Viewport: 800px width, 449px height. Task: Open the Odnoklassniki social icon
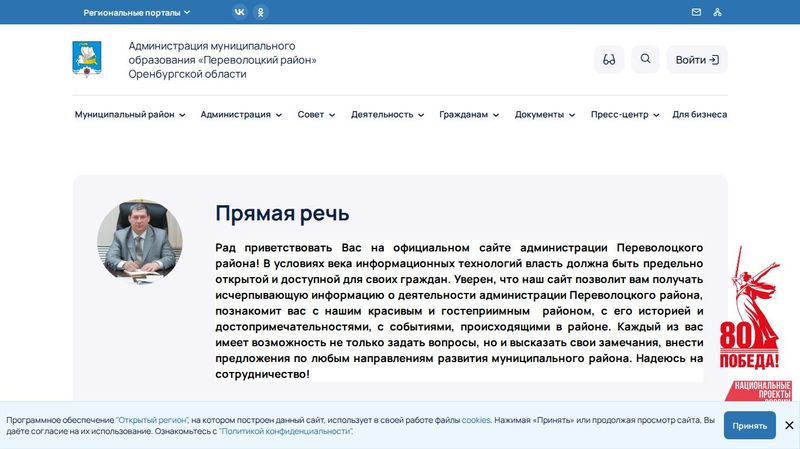click(261, 12)
